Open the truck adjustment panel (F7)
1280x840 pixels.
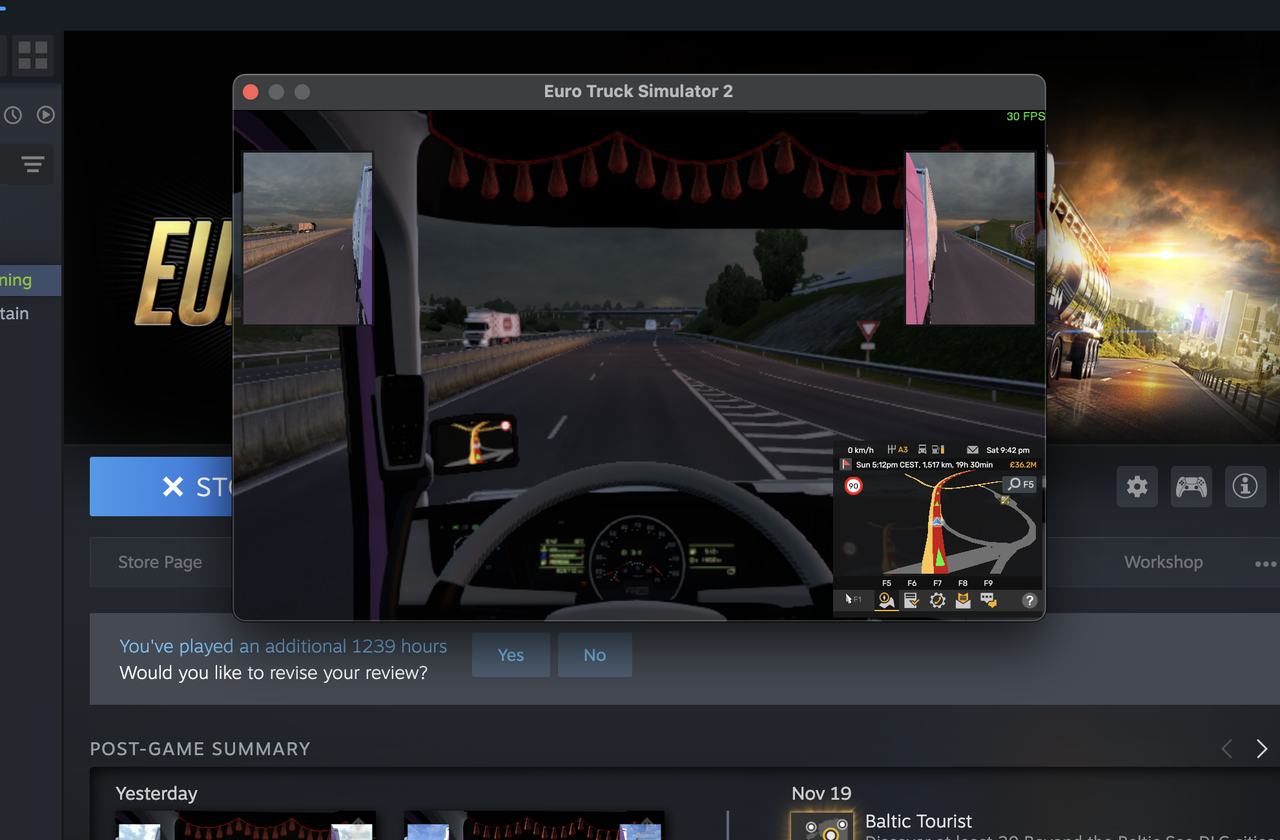937,600
